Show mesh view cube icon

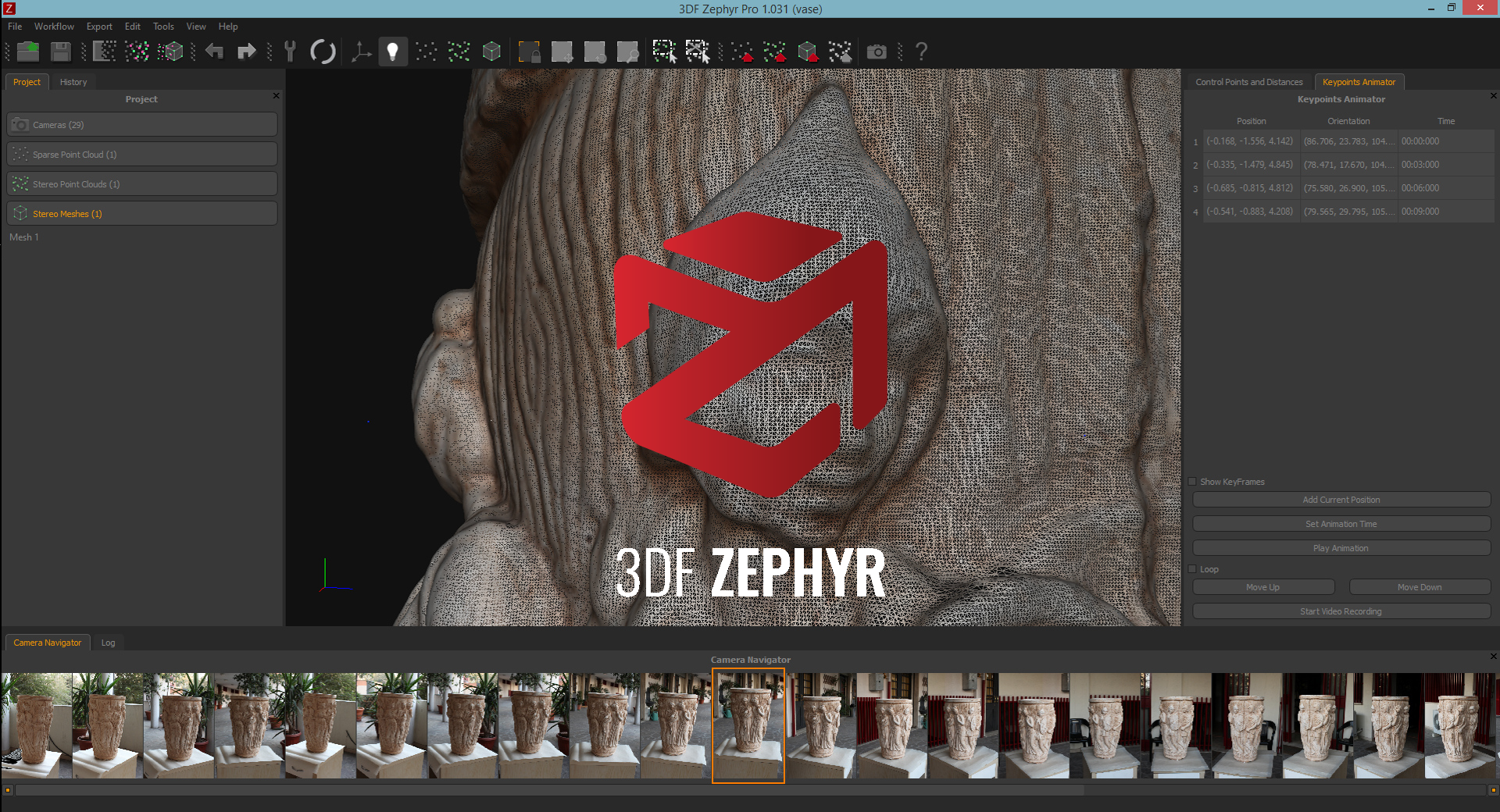[x=491, y=52]
